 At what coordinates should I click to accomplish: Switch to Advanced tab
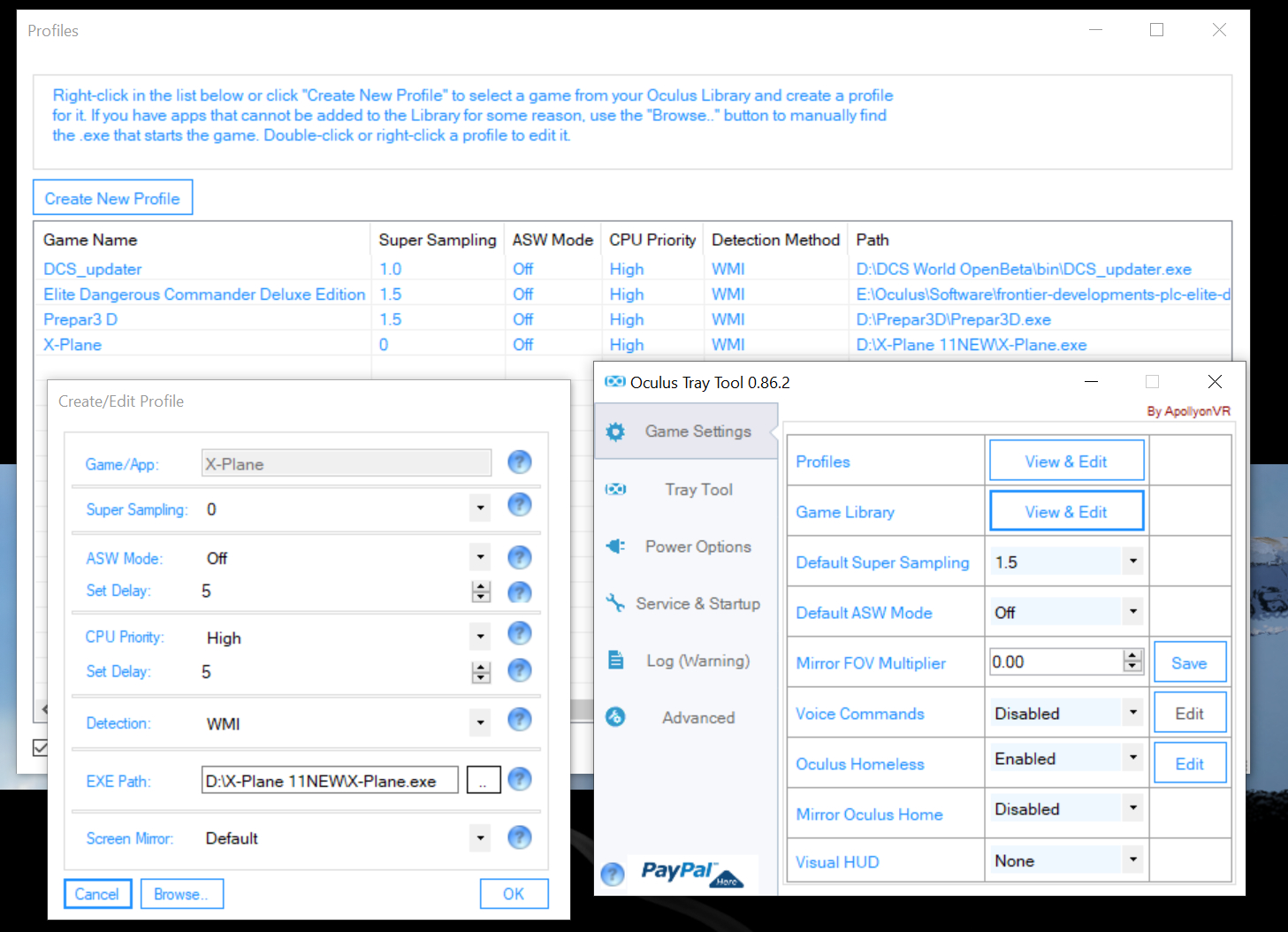[686, 717]
